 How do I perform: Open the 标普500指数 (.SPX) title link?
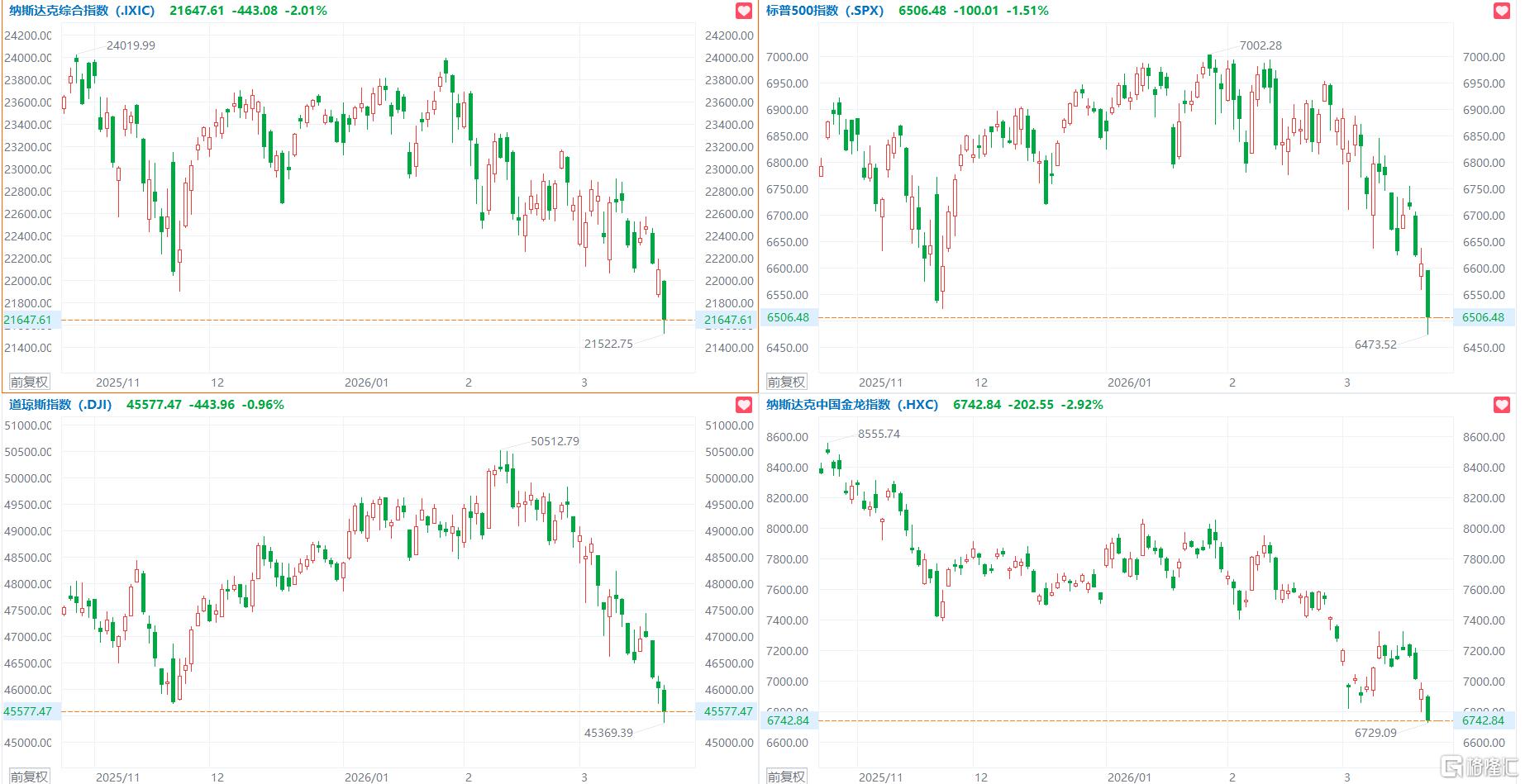click(x=824, y=11)
